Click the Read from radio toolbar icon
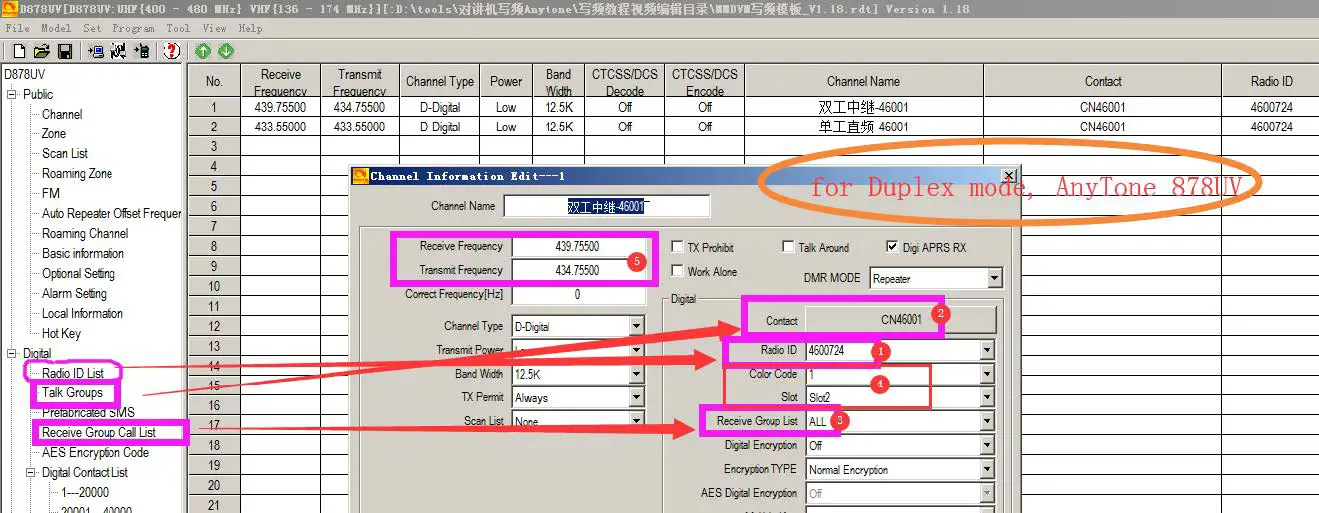 pos(96,51)
